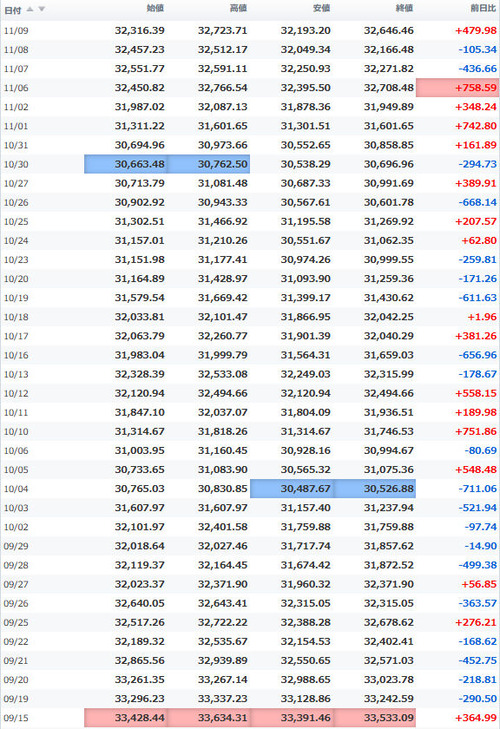Select the opening value 32,865.56
The width and height of the screenshot is (500, 729).
[140, 660]
